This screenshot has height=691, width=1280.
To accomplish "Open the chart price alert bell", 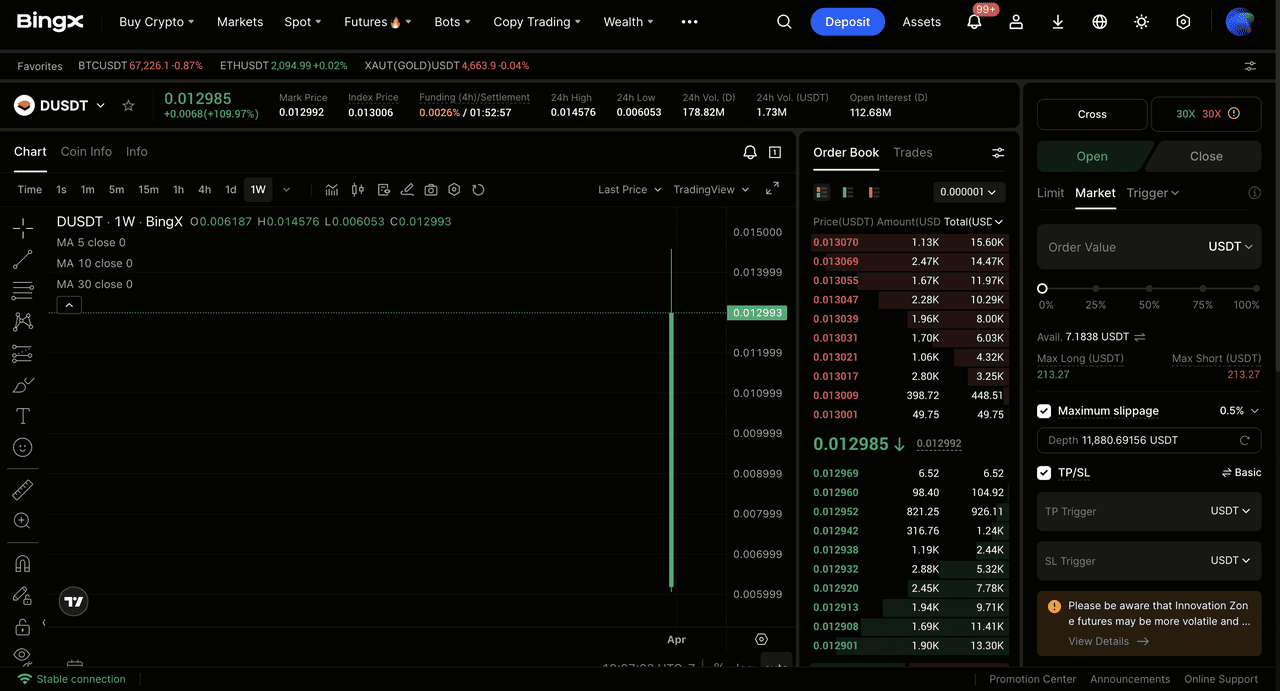I will click(750, 152).
